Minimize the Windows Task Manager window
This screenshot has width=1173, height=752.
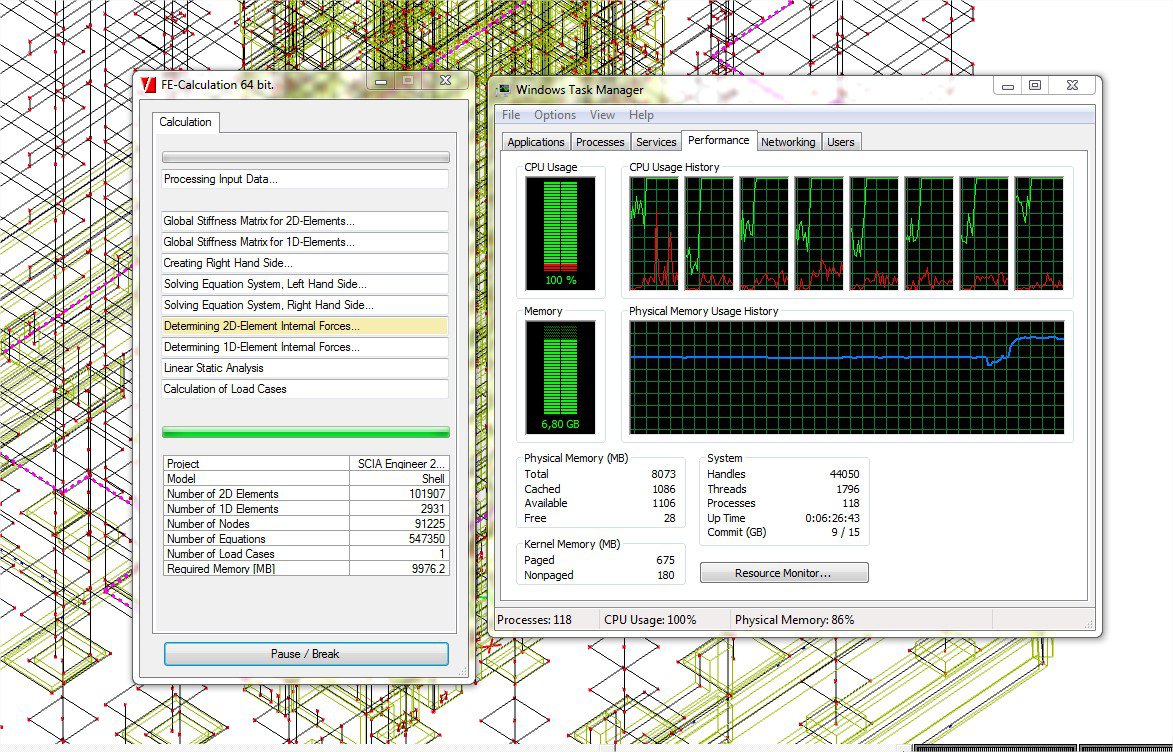[x=1008, y=86]
